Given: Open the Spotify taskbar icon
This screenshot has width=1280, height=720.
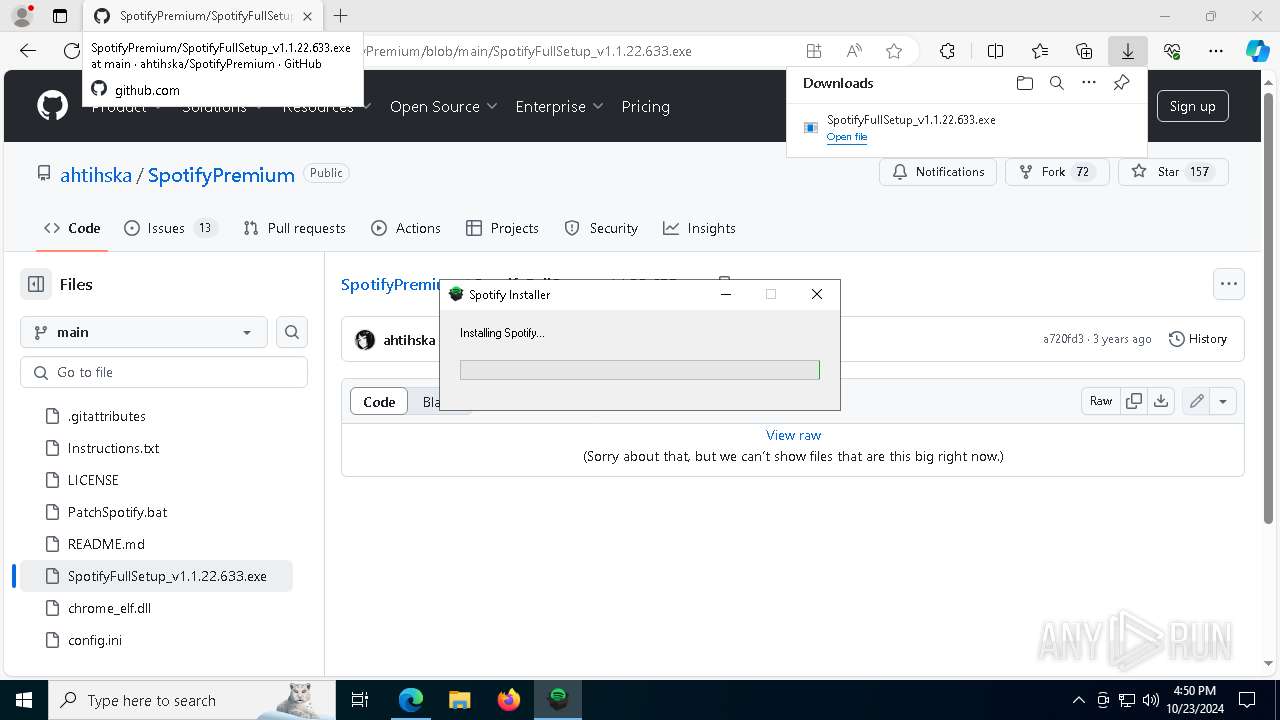Looking at the screenshot, I should click(558, 700).
